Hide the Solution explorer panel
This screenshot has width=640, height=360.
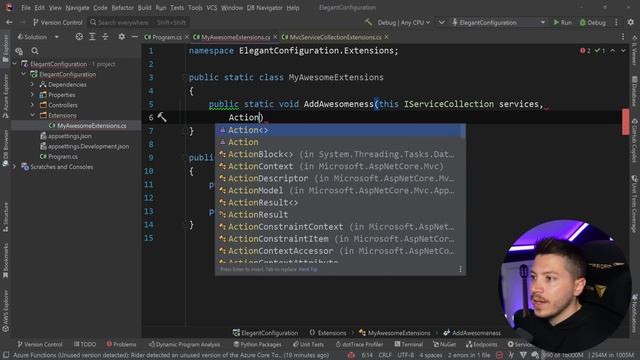pos(135,37)
